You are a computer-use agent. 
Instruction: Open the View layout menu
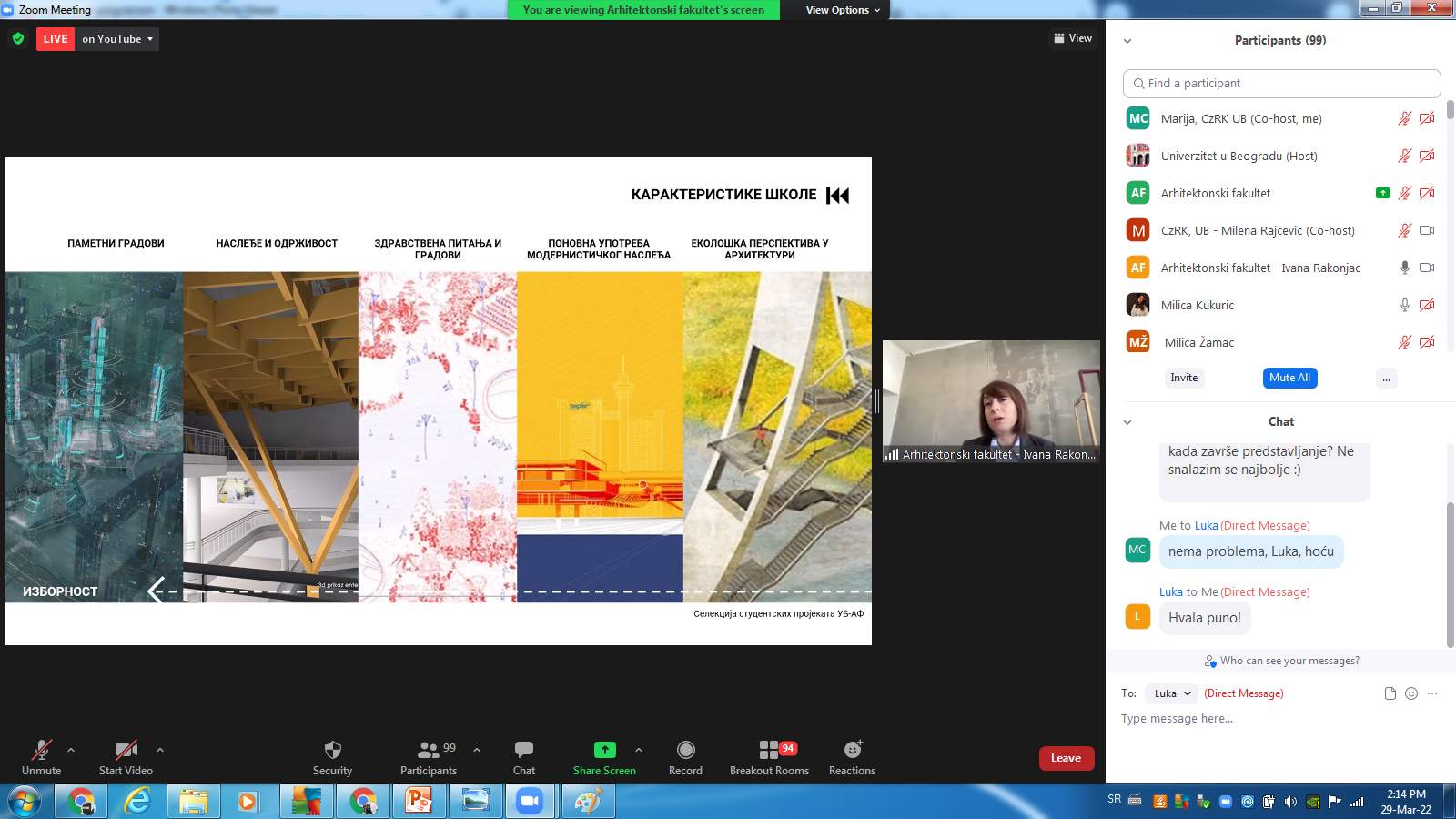1073,38
